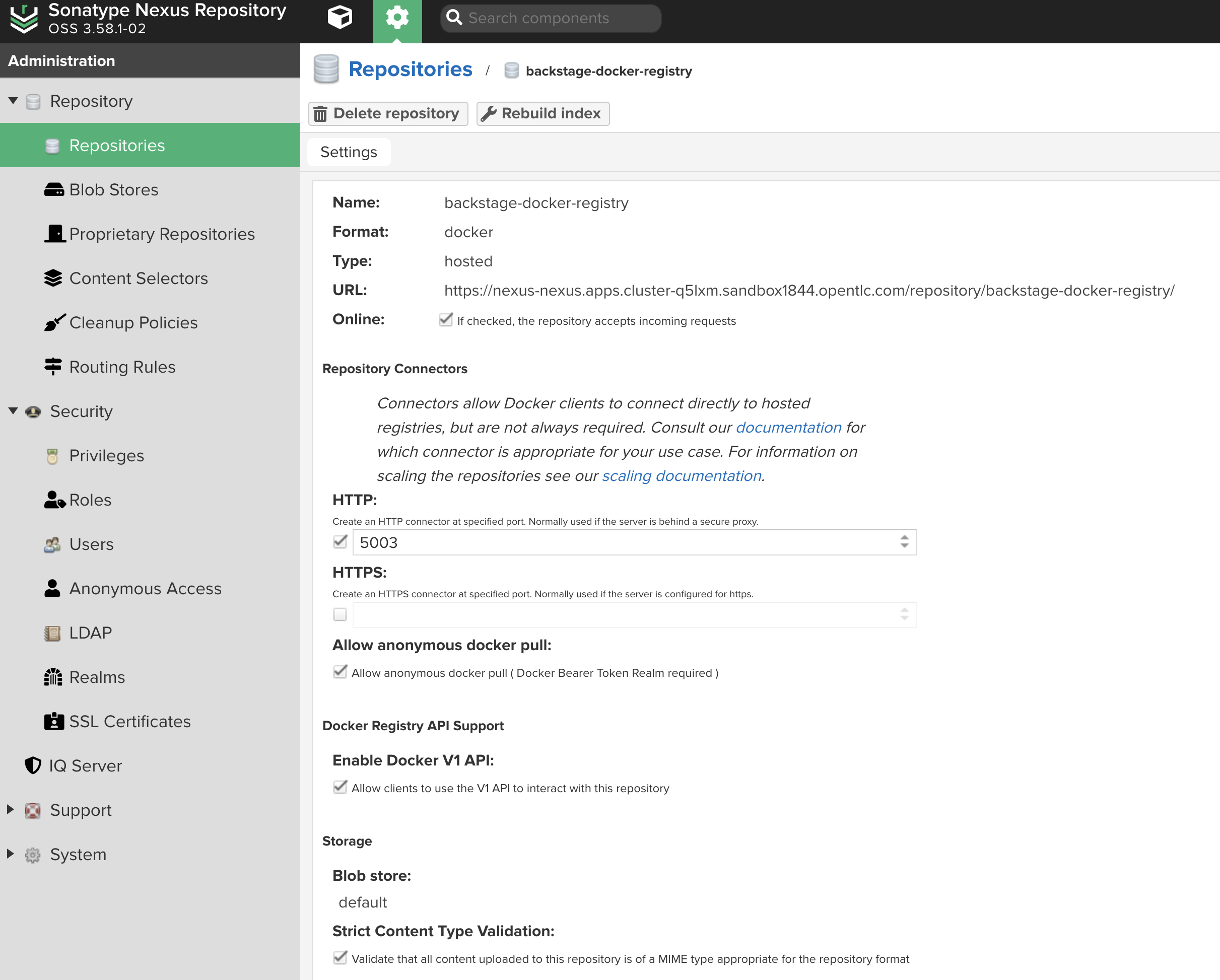Open Content Selectors in sidebar
This screenshot has height=980, width=1220.
(139, 278)
